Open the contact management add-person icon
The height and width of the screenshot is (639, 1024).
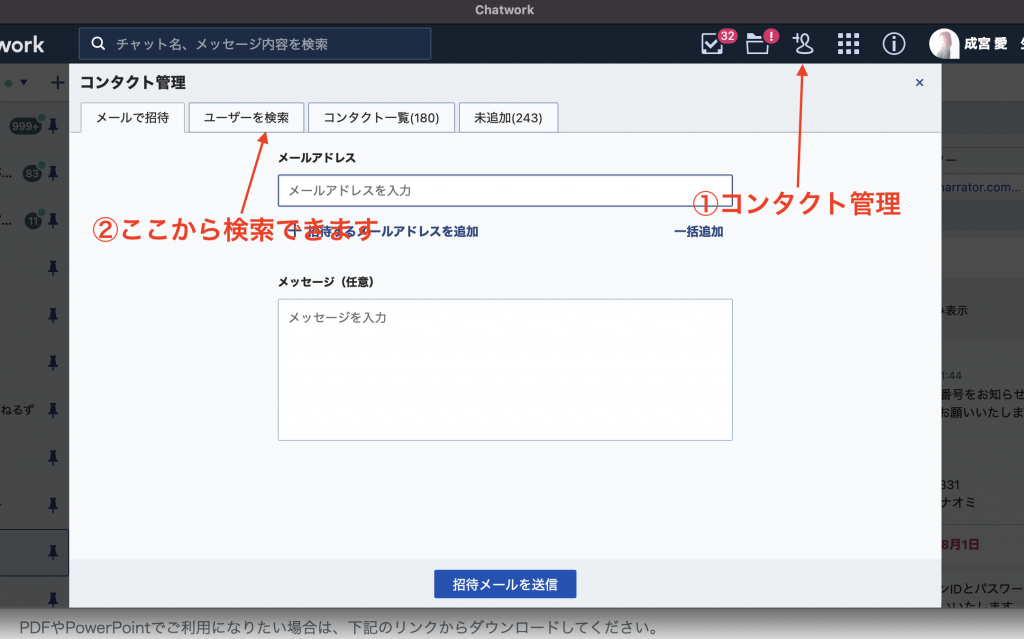click(803, 44)
